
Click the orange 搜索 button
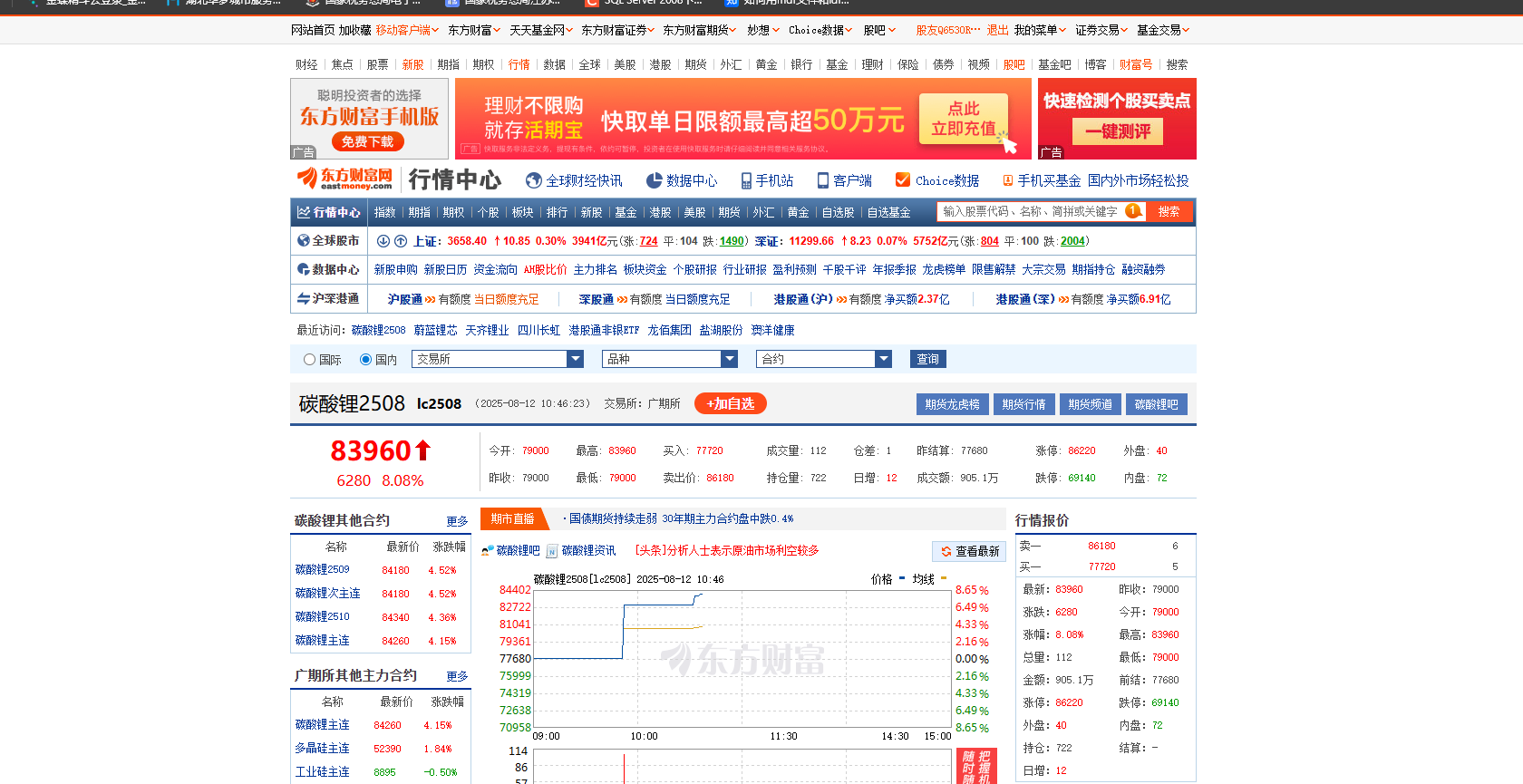[1169, 211]
